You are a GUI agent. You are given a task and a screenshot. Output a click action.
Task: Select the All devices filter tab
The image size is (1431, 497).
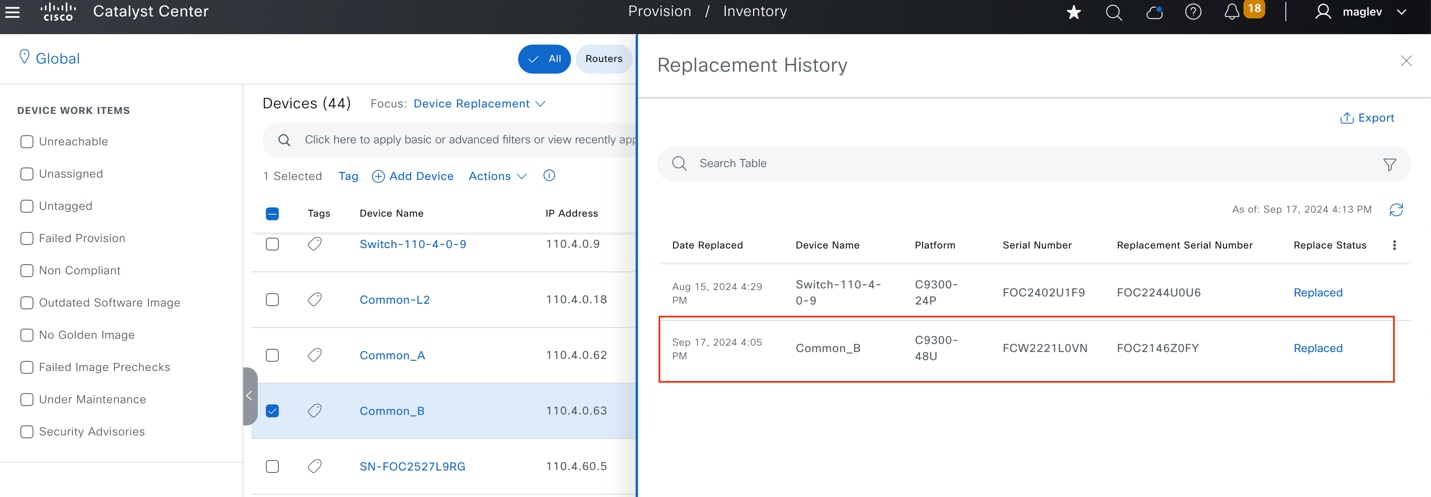click(544, 59)
